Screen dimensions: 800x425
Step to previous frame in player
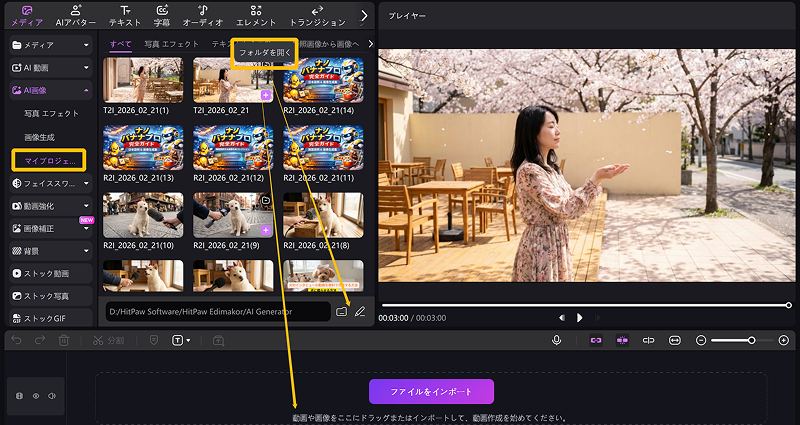coord(562,318)
